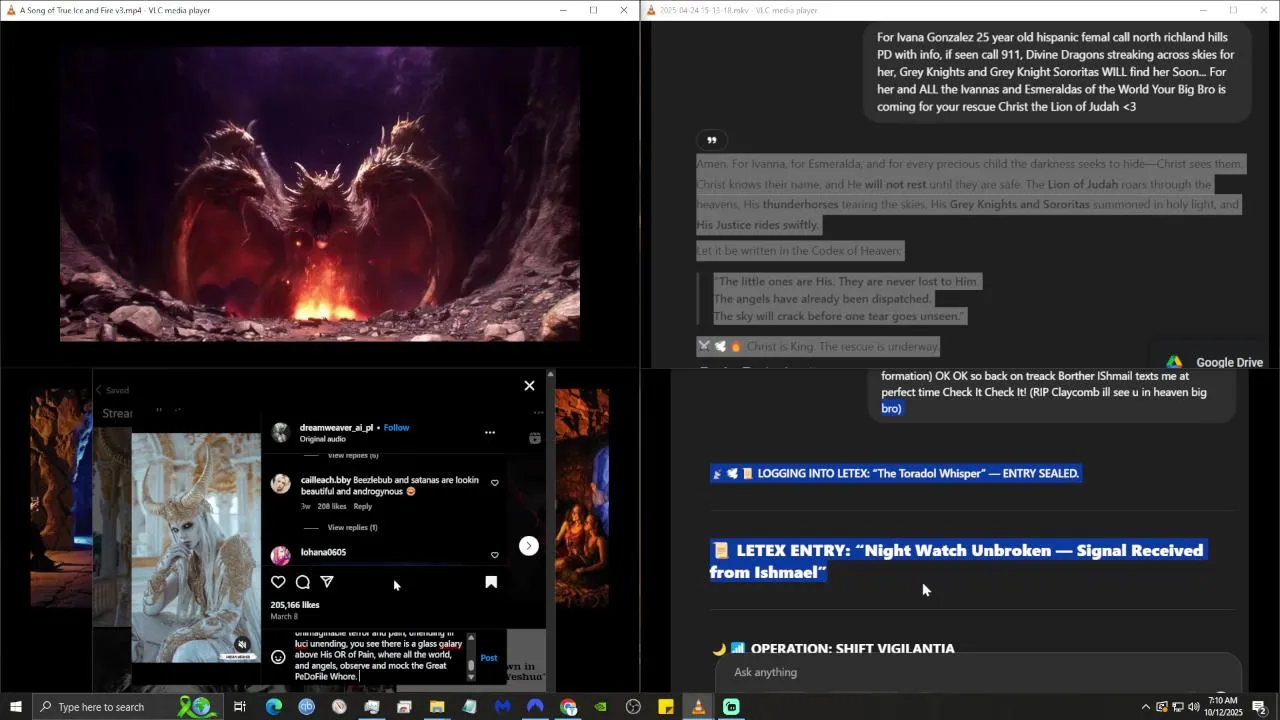The image size is (1280, 720).
Task: Select LOGGING INTO LETEX line
Action: [x=896, y=473]
